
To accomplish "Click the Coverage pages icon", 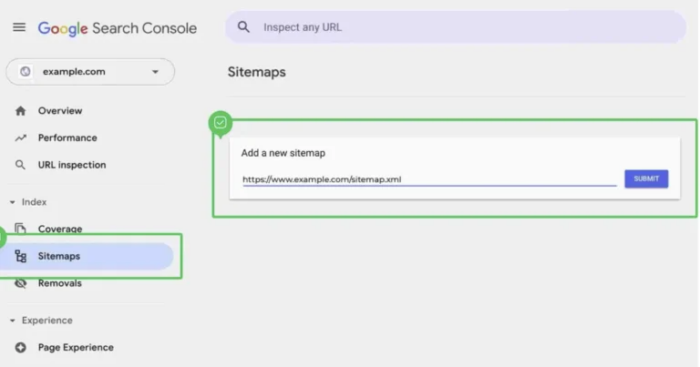I will pos(21,229).
